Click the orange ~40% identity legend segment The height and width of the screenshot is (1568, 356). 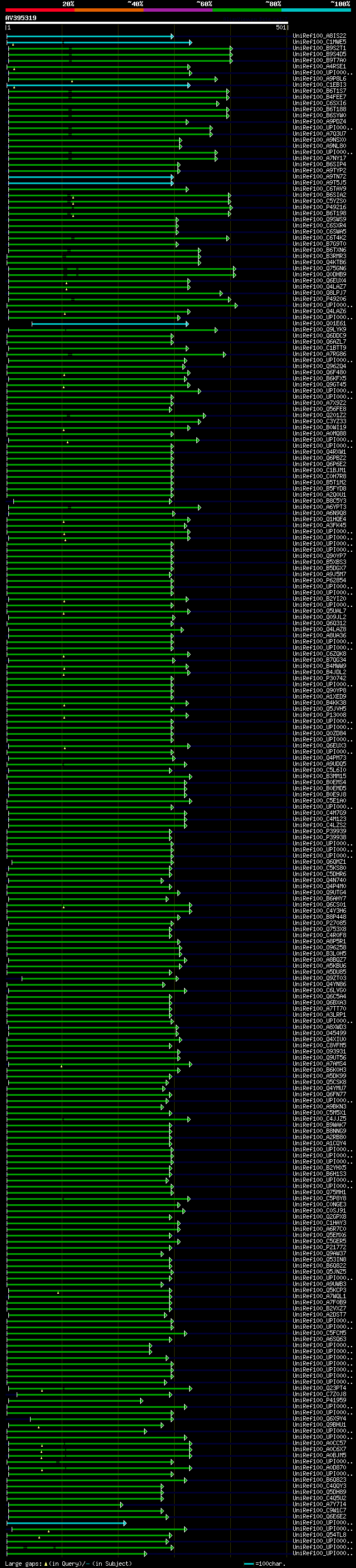click(x=108, y=10)
